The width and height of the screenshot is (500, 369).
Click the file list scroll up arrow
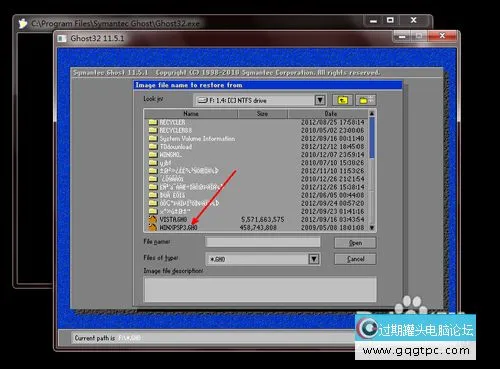[x=372, y=114]
